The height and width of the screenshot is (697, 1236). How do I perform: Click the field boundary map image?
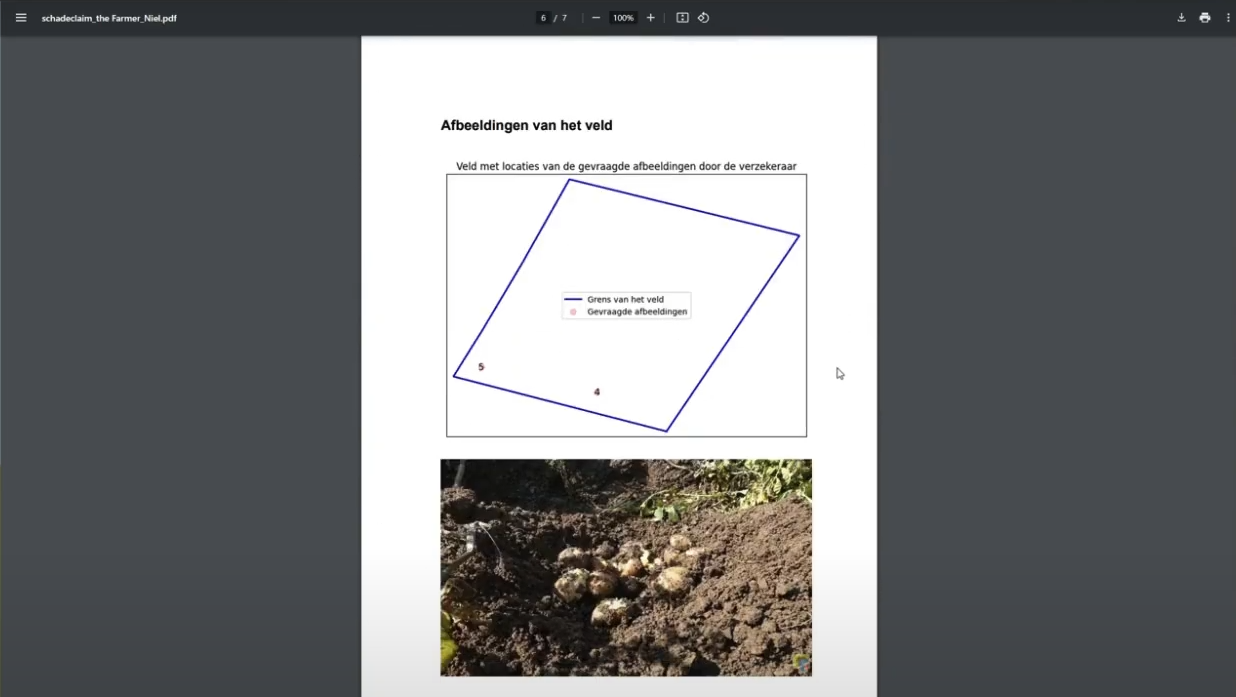tap(626, 305)
